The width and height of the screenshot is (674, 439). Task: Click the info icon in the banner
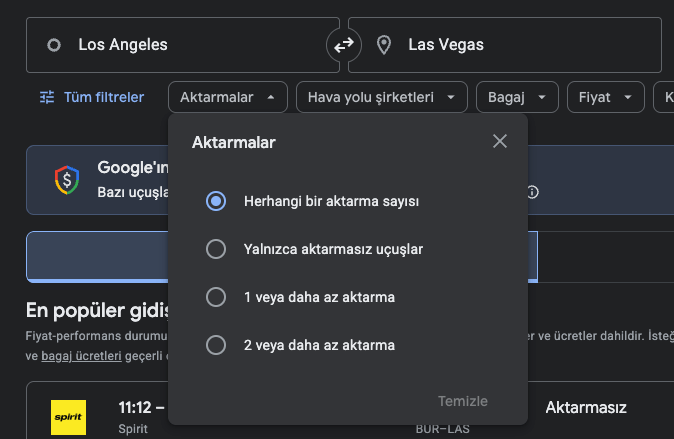coord(533,192)
